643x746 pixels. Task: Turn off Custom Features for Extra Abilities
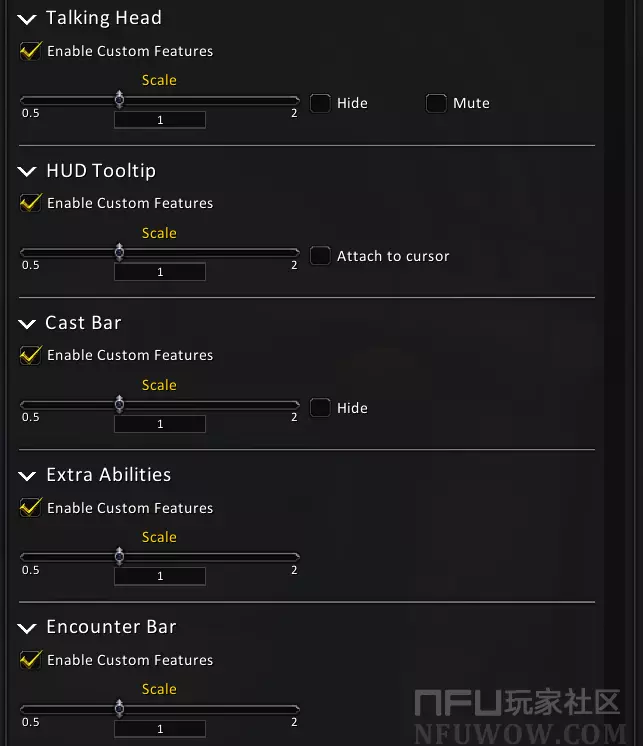31,508
